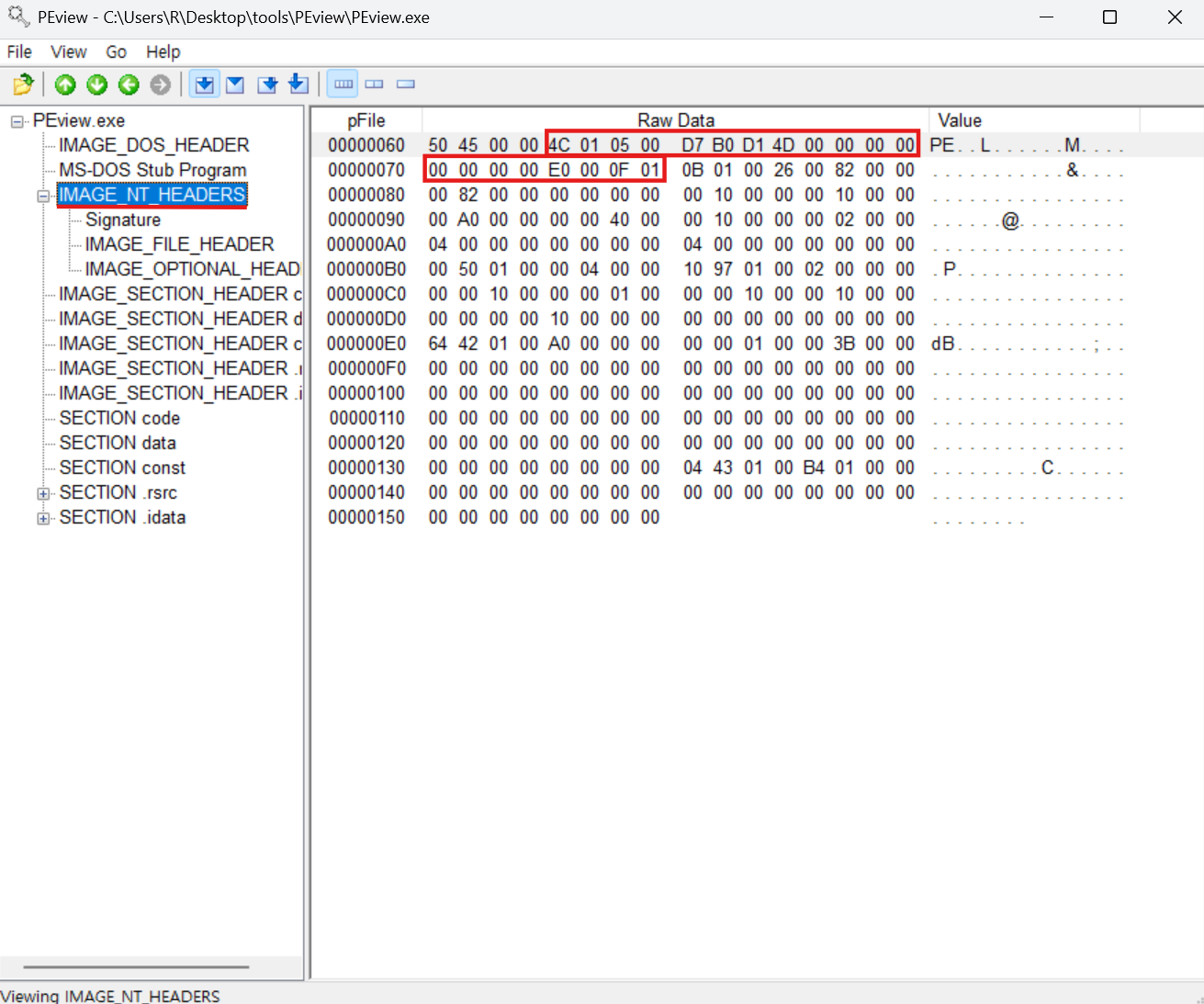
Task: Click the green down arrow button
Action: pyautogui.click(x=96, y=85)
